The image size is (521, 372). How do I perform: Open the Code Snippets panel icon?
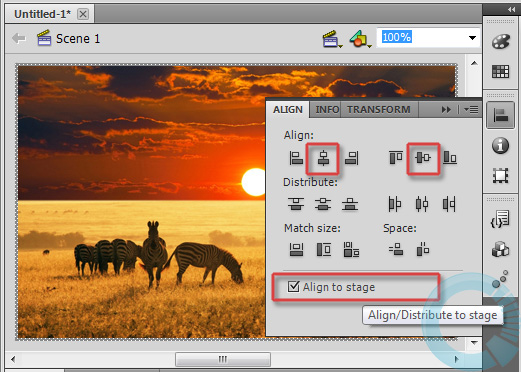[x=500, y=219]
